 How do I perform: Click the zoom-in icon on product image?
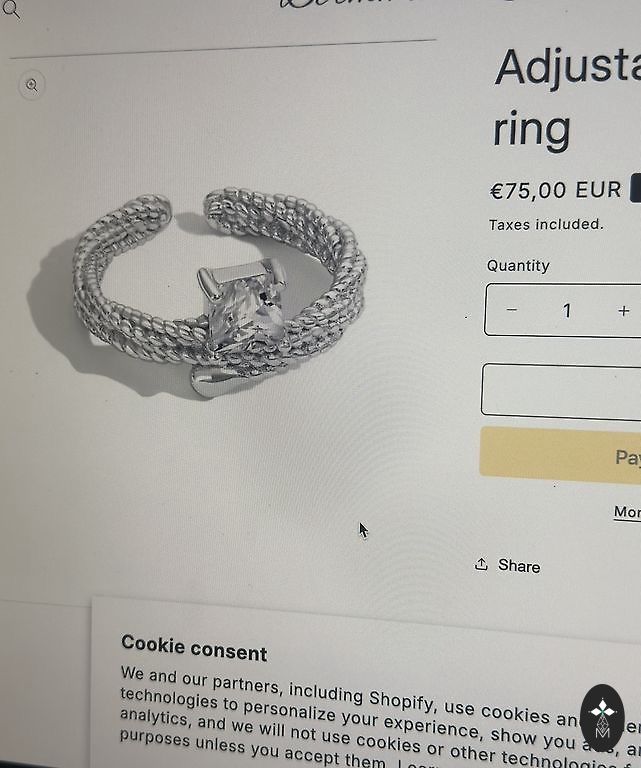pyautogui.click(x=32, y=85)
